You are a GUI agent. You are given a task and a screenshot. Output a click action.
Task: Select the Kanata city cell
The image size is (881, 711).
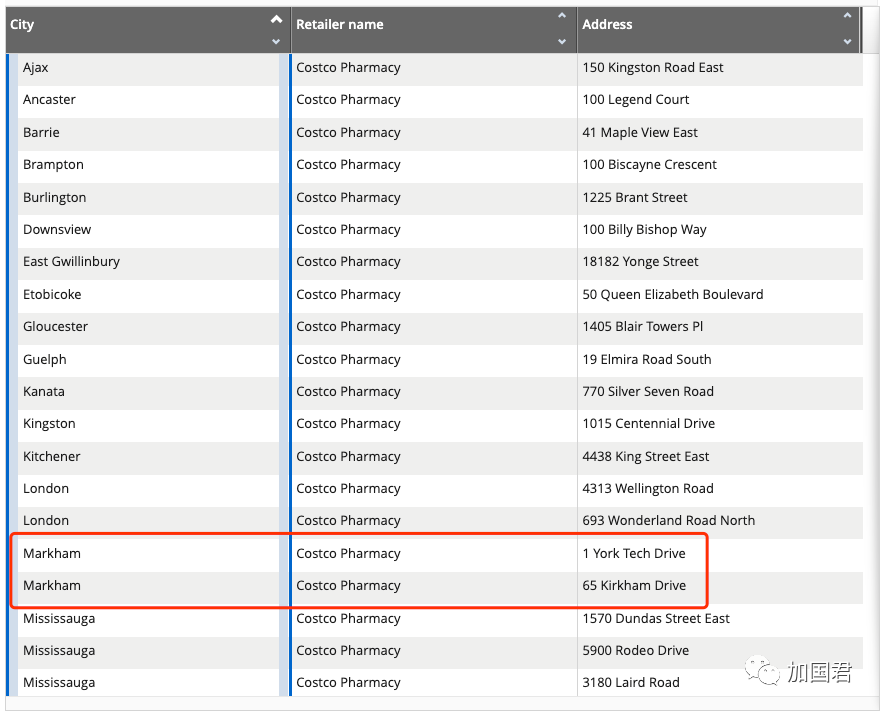pos(148,393)
